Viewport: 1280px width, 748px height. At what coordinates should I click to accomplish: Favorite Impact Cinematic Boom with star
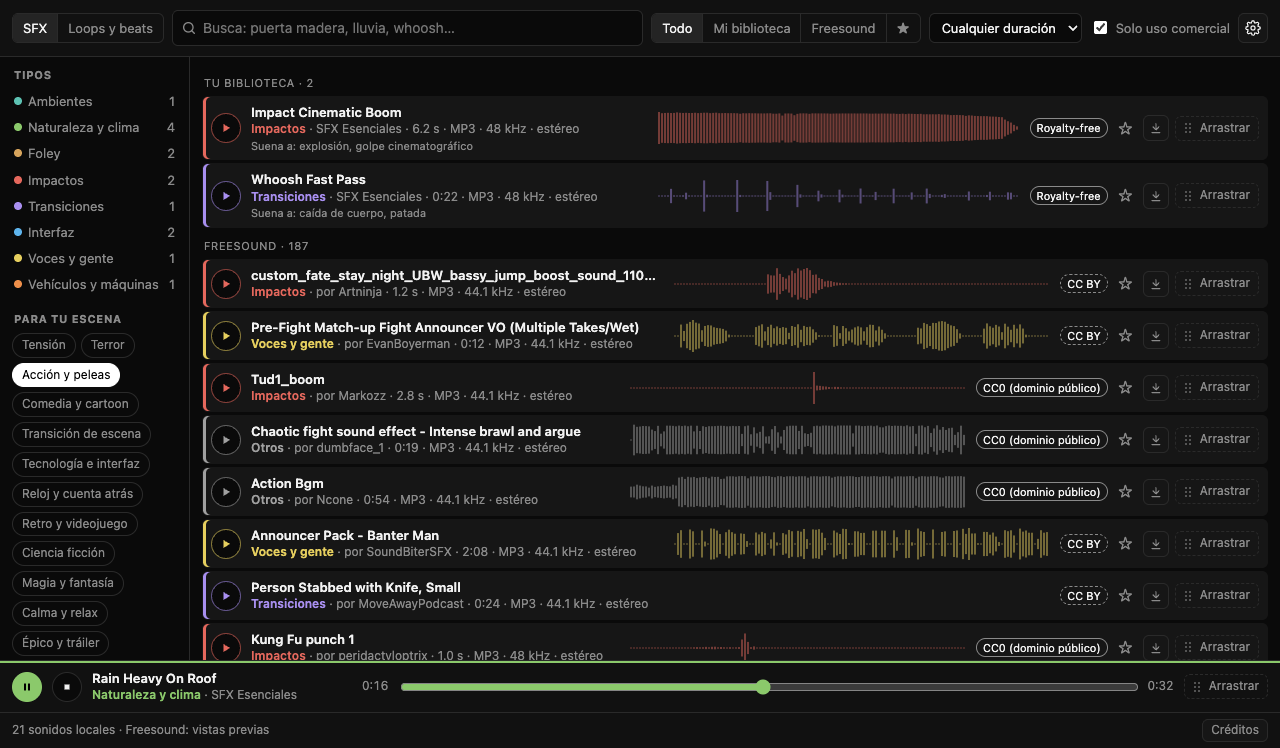pos(1125,128)
